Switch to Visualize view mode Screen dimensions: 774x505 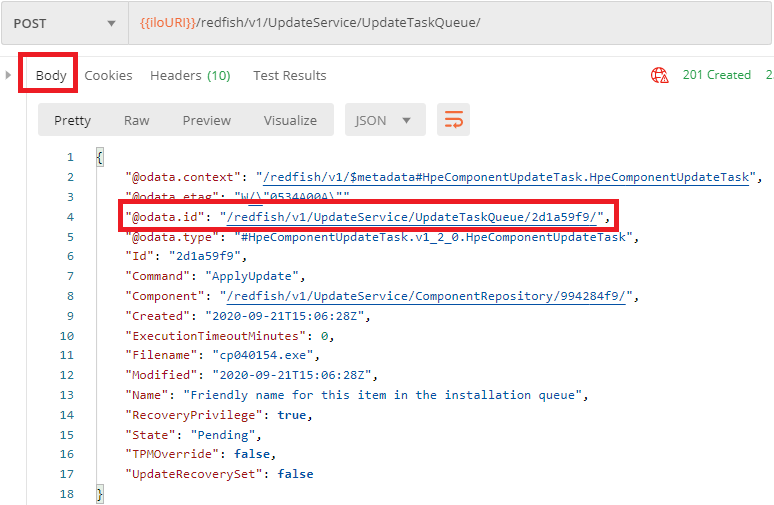(290, 120)
